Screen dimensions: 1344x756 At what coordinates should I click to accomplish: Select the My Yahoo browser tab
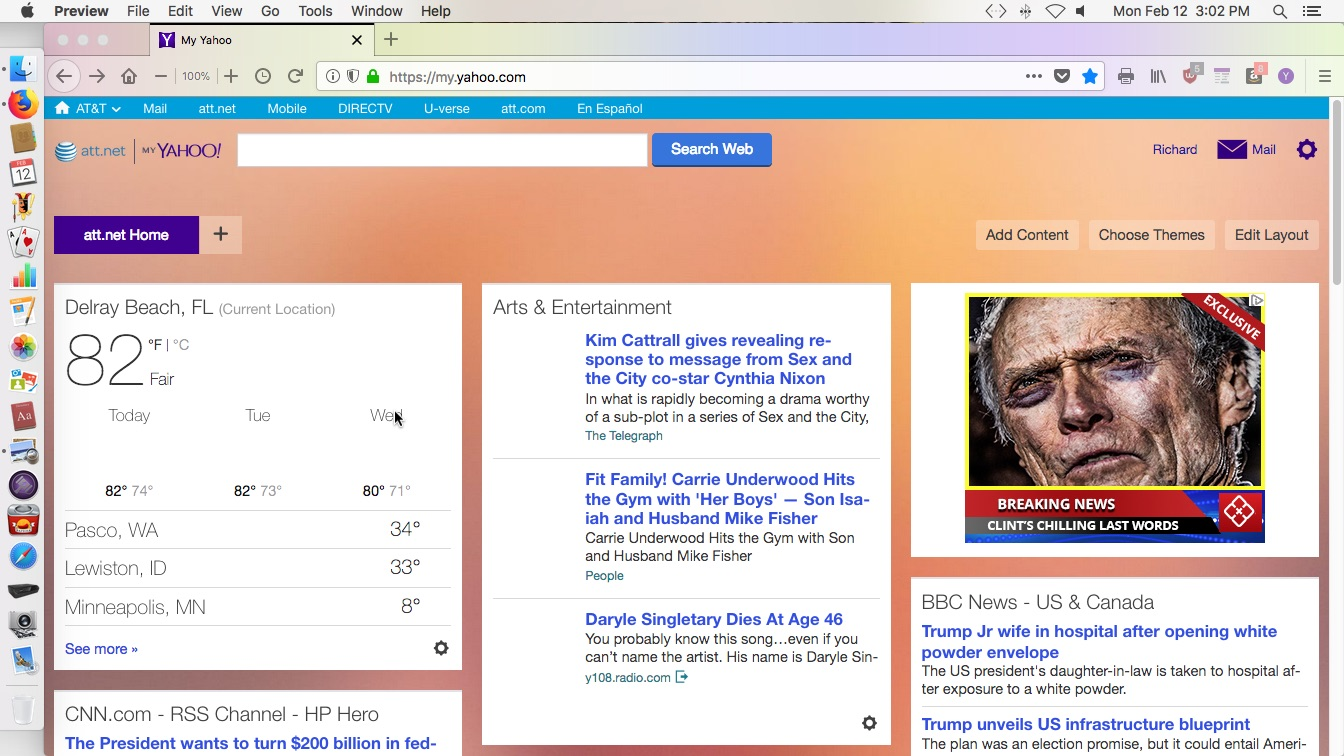pos(260,40)
